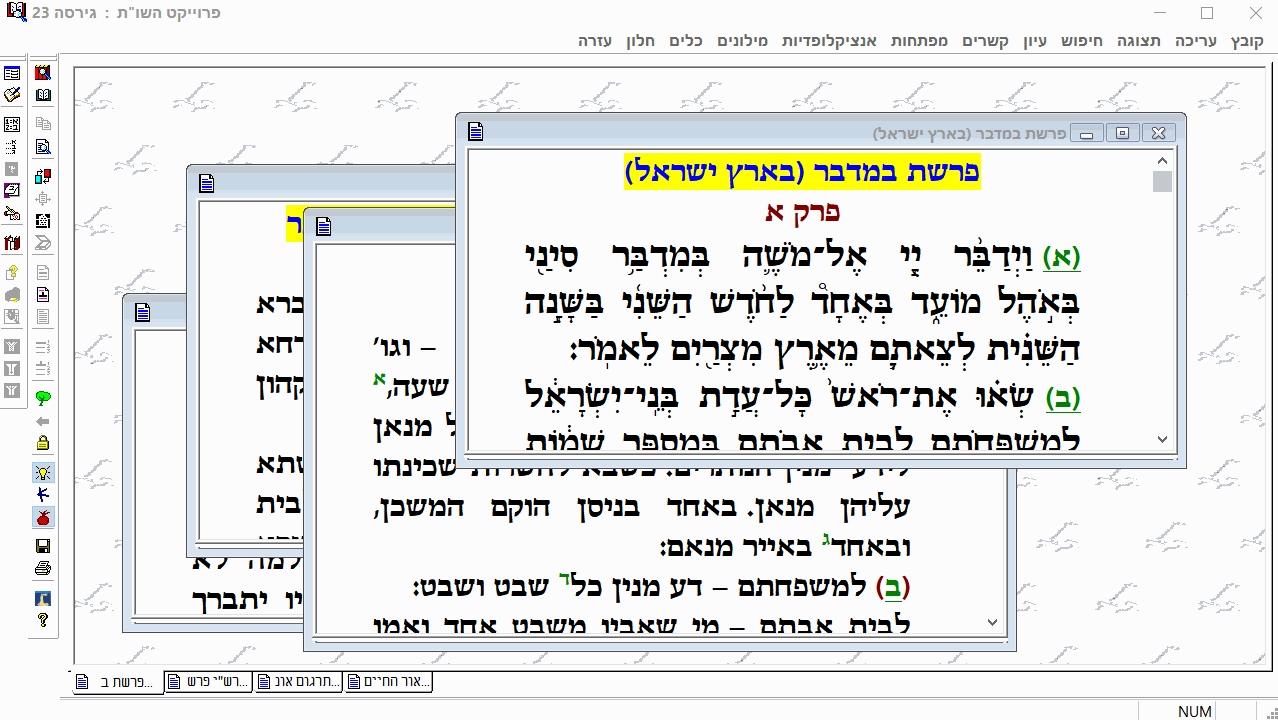Click the blue portrait picture icon

(43, 599)
